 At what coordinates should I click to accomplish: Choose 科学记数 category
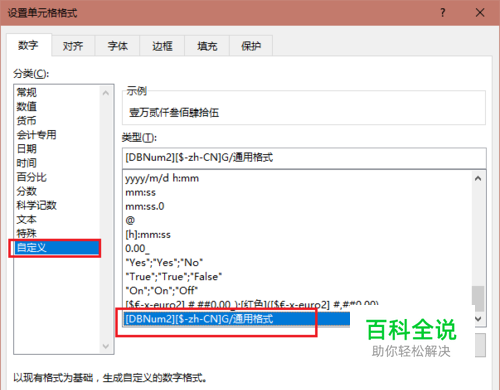(37, 205)
